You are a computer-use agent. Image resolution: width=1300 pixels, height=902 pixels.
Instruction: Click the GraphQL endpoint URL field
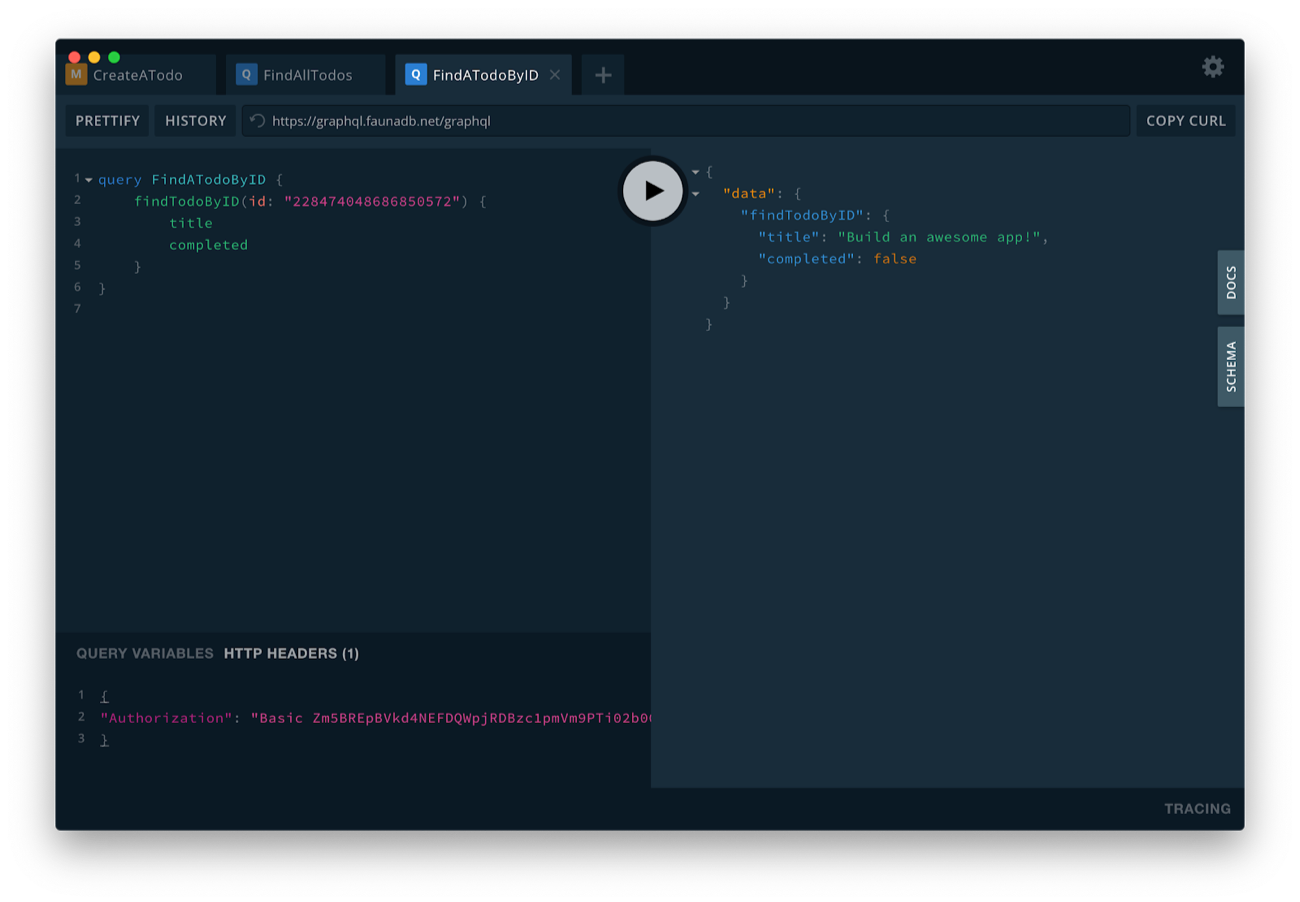click(686, 121)
